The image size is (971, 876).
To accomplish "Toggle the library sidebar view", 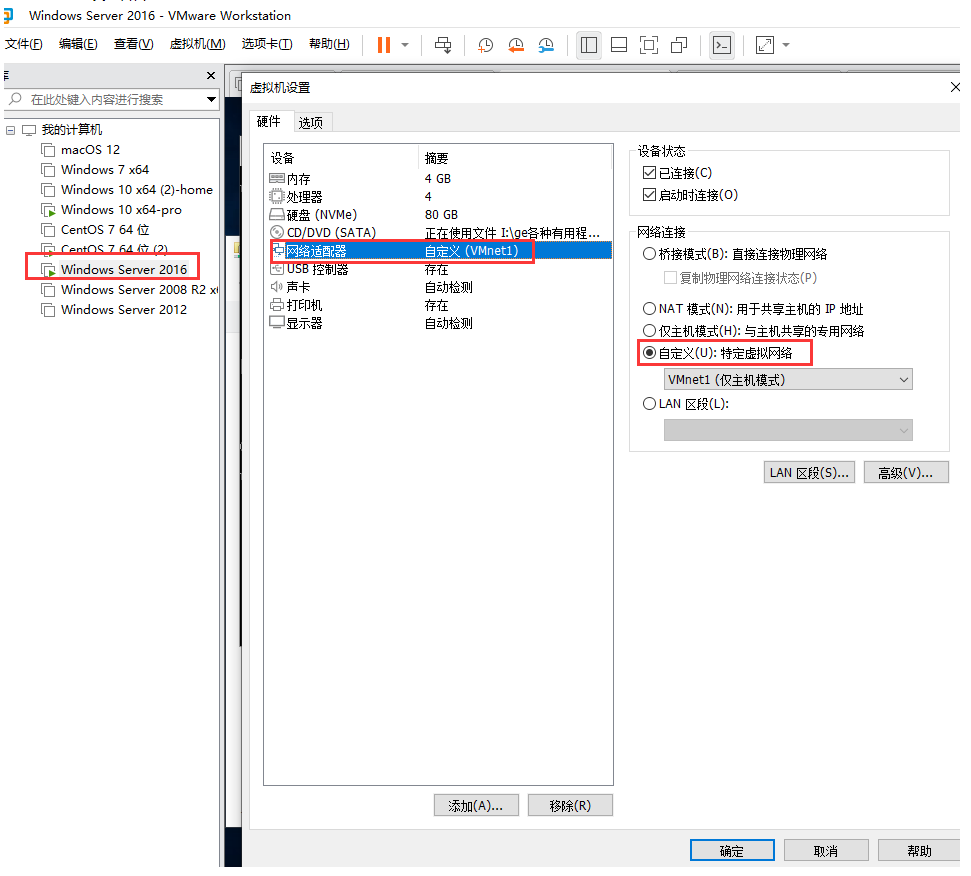I will click(589, 45).
